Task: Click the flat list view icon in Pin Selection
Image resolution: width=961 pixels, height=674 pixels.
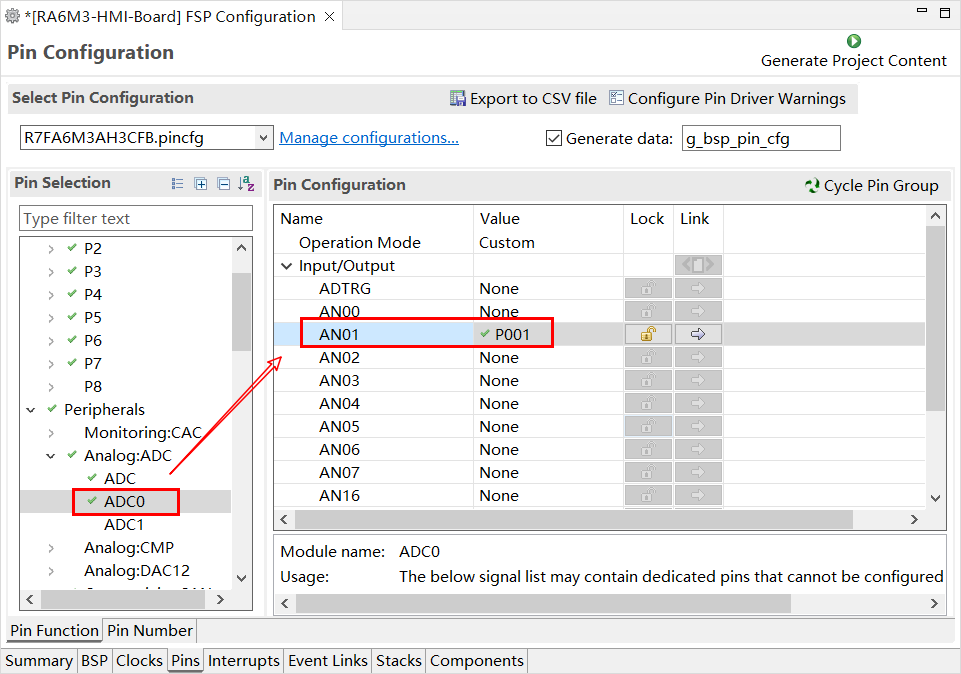Action: [x=178, y=184]
